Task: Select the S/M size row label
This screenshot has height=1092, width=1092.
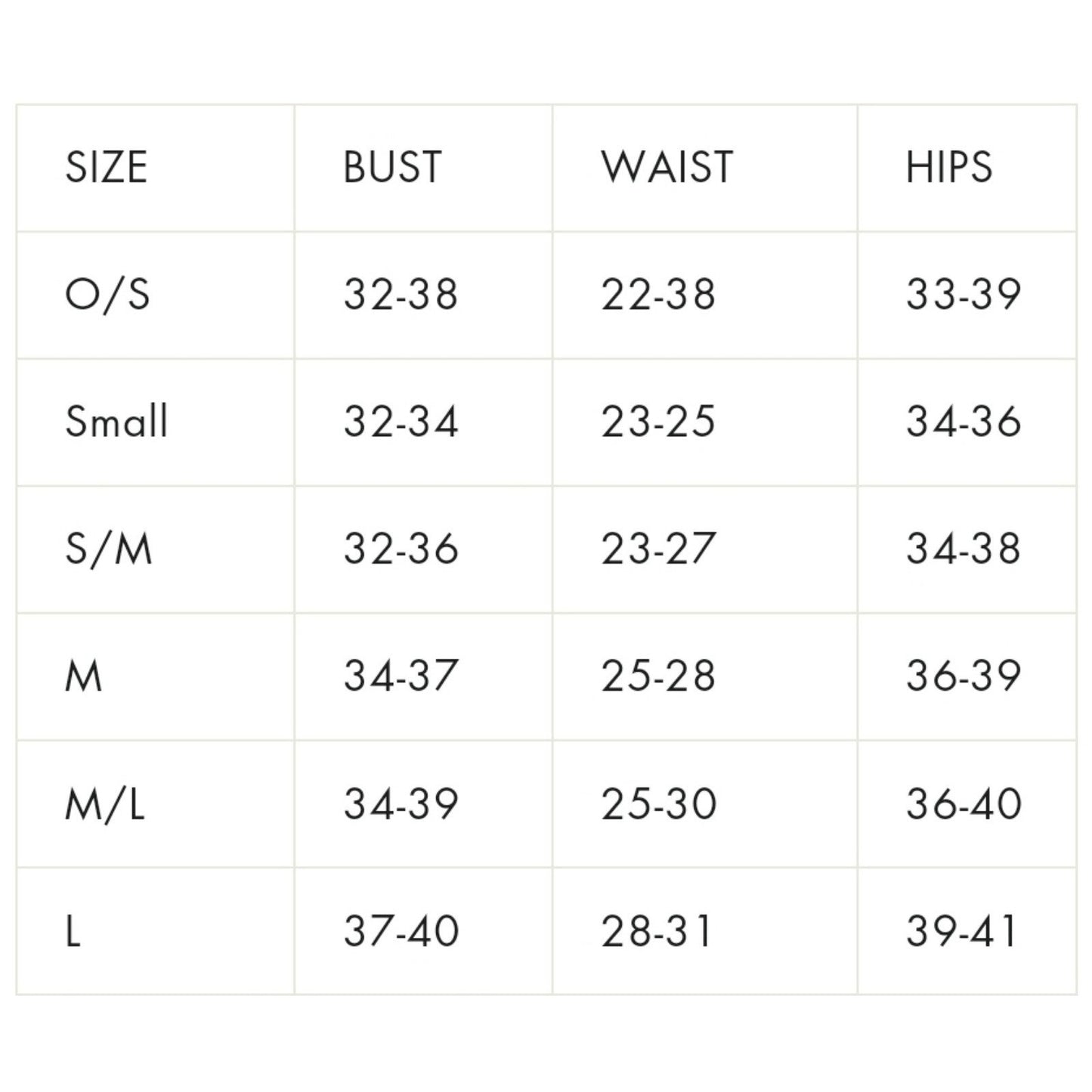Action: click(109, 549)
